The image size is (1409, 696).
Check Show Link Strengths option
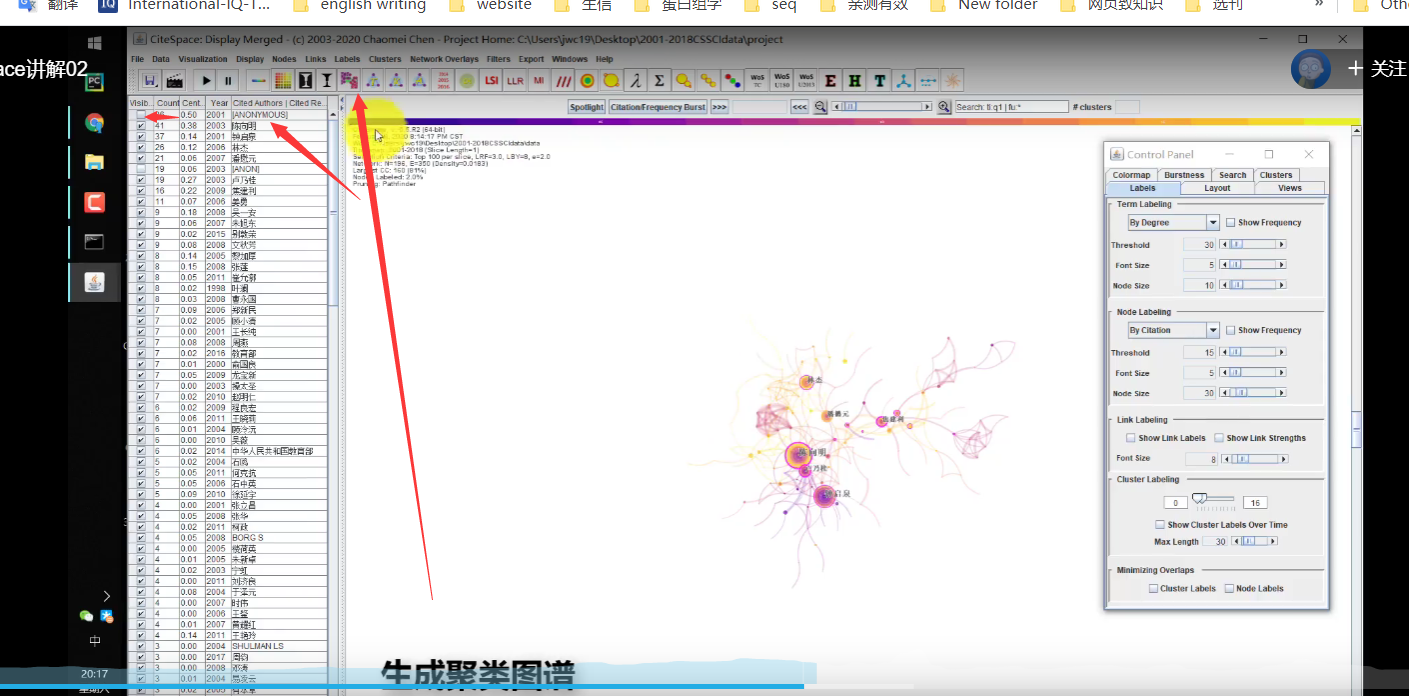(1219, 438)
